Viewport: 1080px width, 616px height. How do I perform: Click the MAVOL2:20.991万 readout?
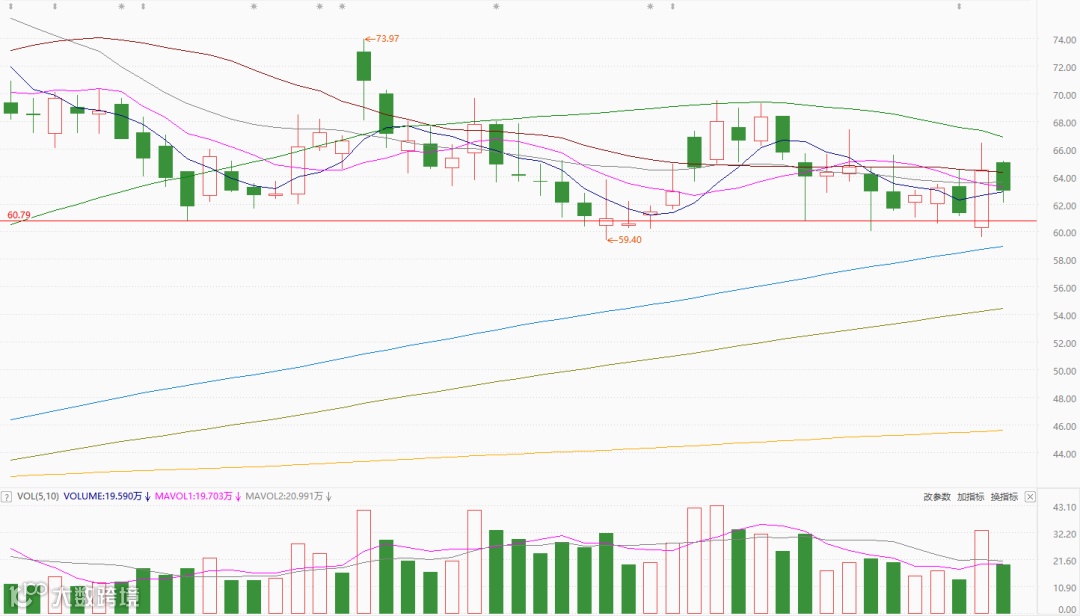(289, 496)
